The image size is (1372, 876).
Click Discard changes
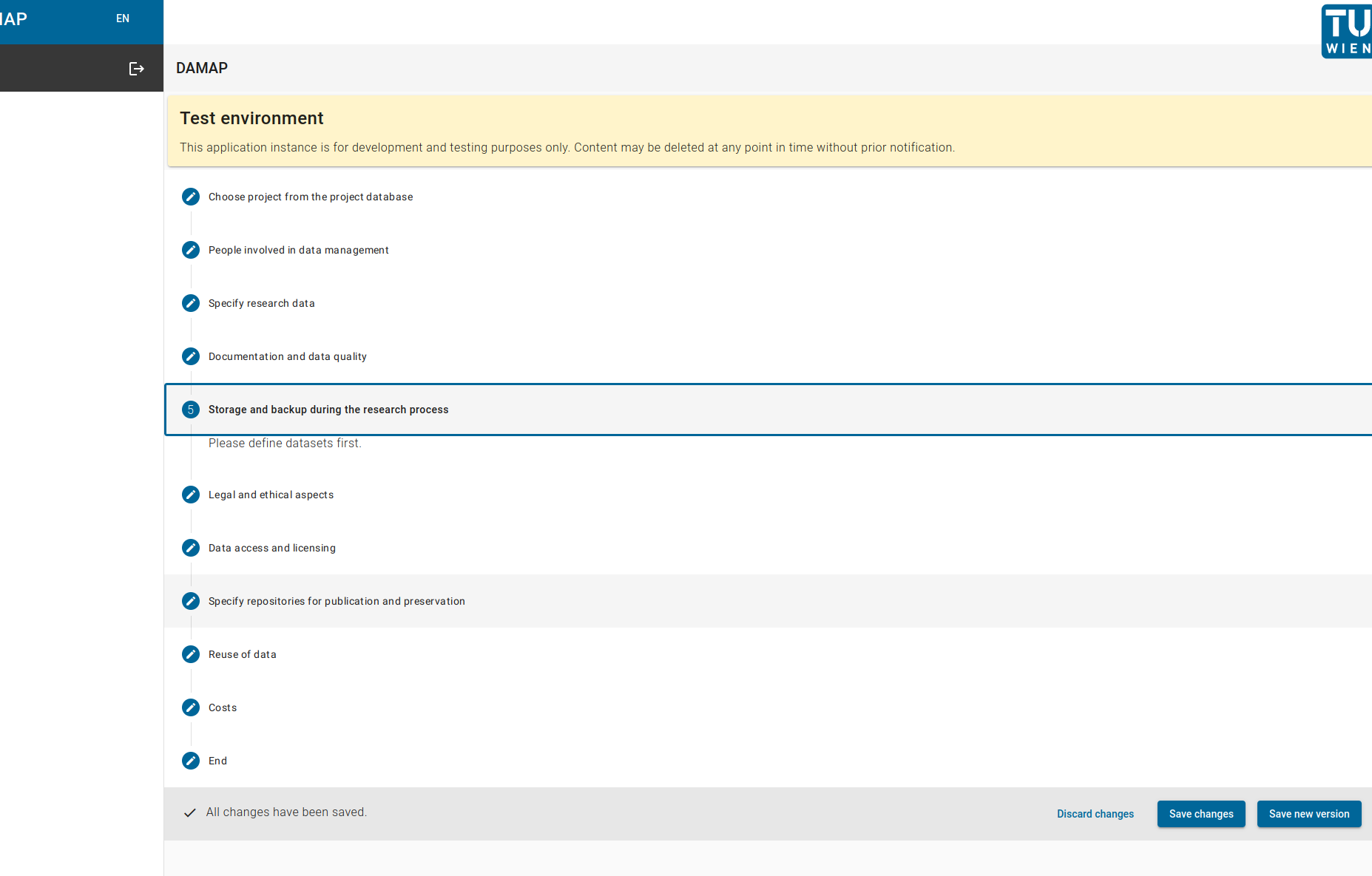point(1095,814)
